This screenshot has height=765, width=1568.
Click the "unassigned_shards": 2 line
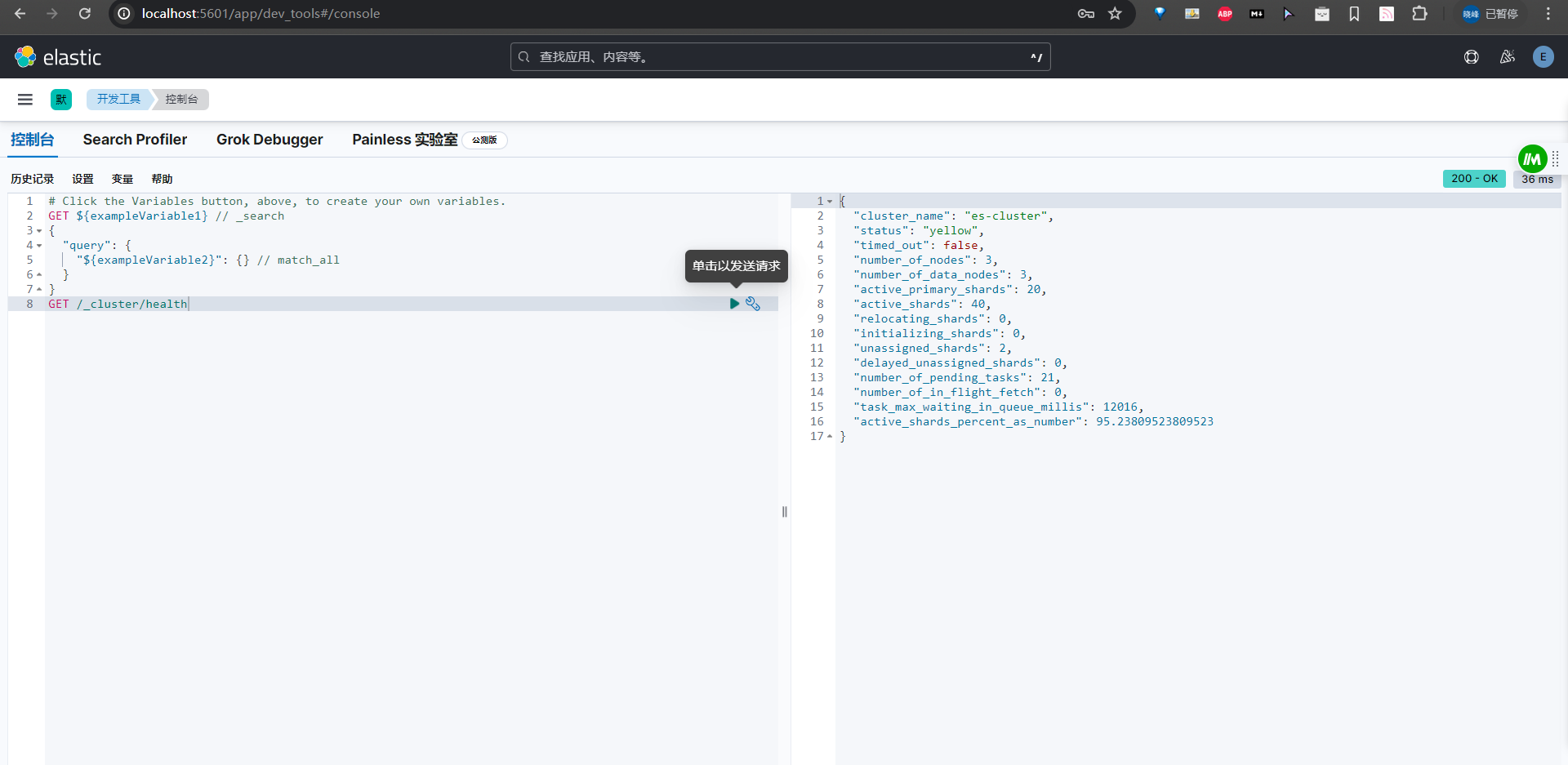[x=932, y=349]
